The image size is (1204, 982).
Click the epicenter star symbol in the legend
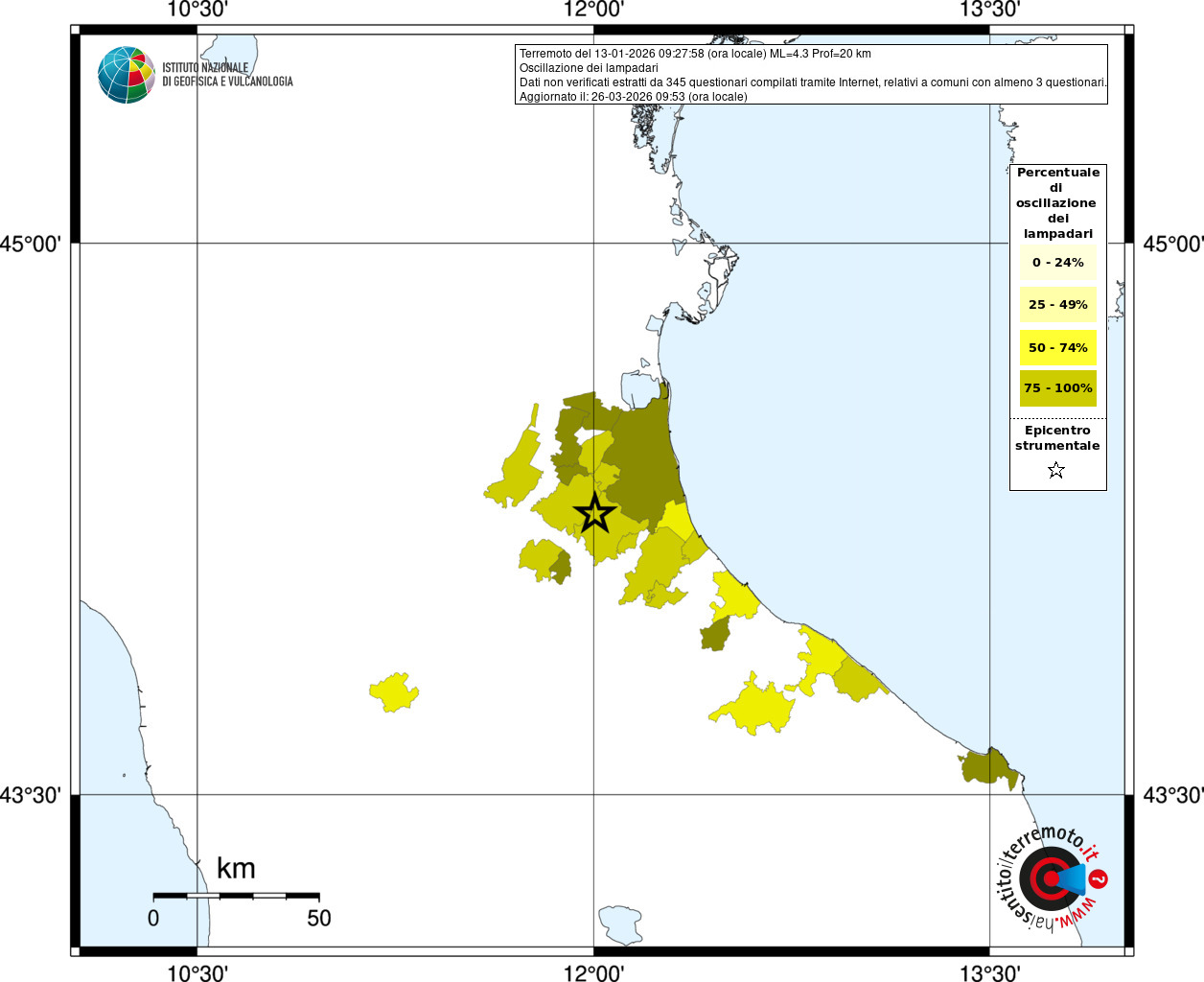1056,470
